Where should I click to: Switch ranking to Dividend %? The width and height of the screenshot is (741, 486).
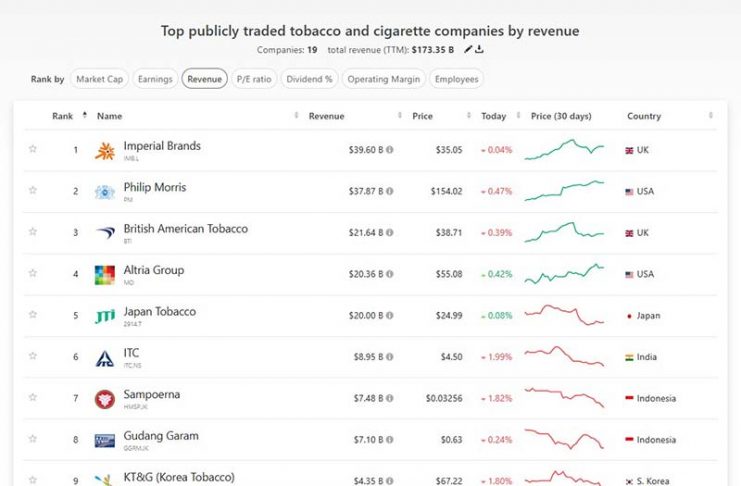pyautogui.click(x=309, y=79)
